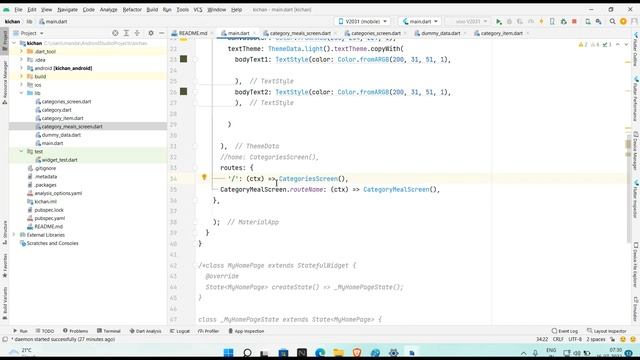640x360 pixels.
Task: Collapse the test folder
Action: [x=22, y=151]
